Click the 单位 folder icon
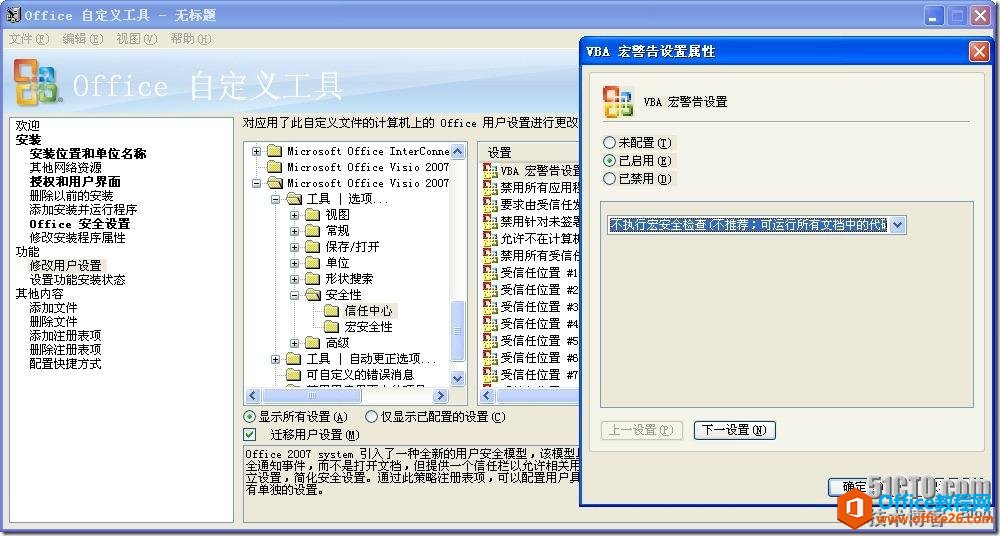The width and height of the screenshot is (1000, 536). click(x=312, y=263)
